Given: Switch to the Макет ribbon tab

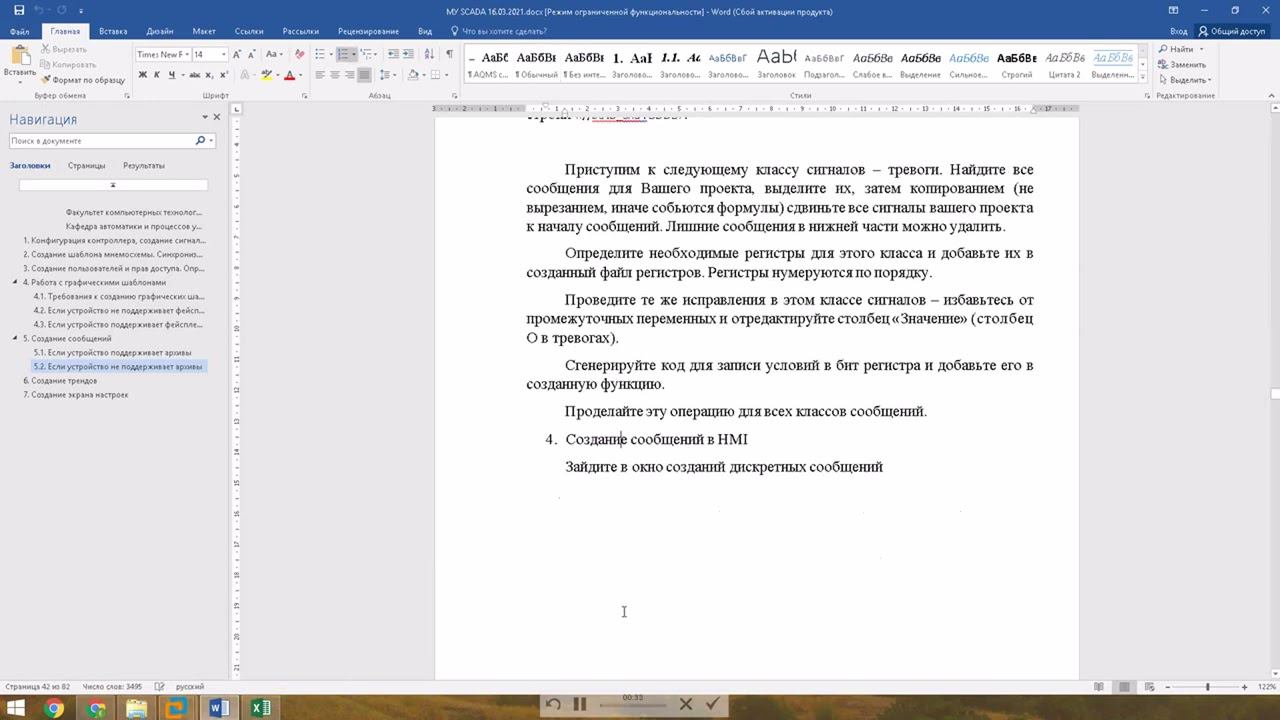Looking at the screenshot, I should click(x=204, y=31).
